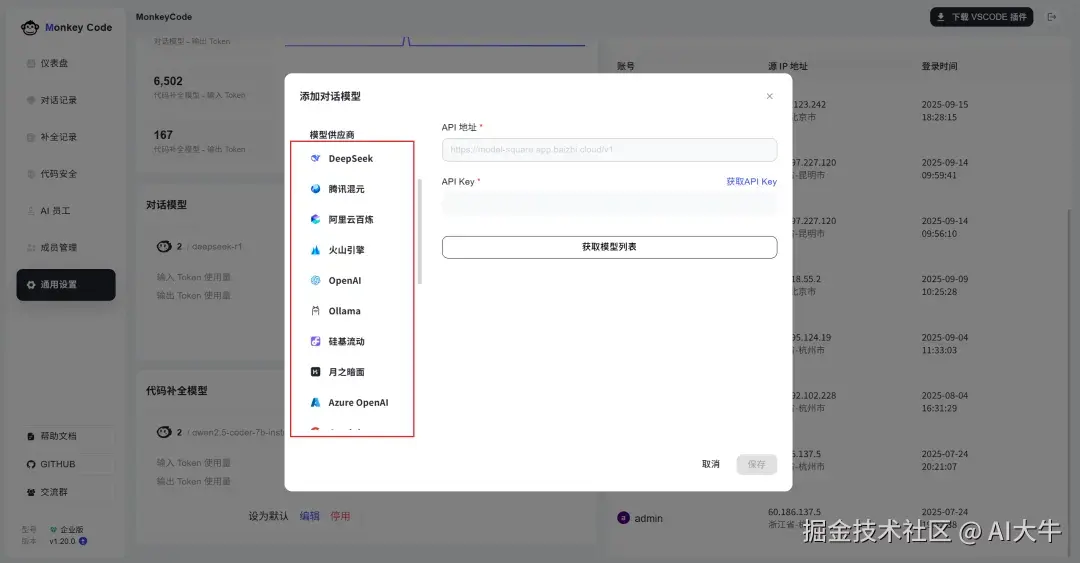The image size is (1080, 563).
Task: Click 设为默认 link
Action: 269,515
